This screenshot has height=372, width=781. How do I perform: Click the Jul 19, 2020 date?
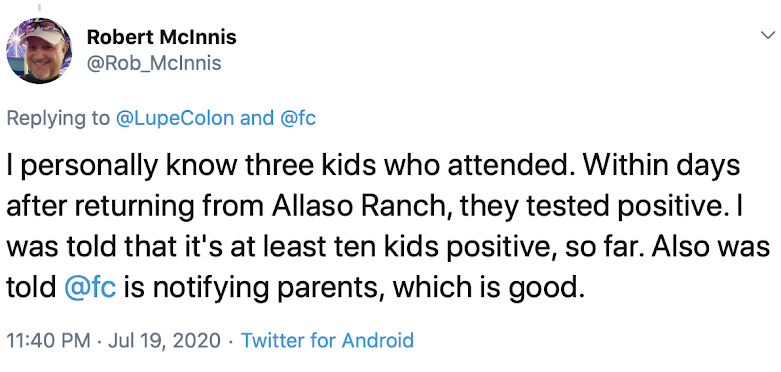(x=164, y=341)
